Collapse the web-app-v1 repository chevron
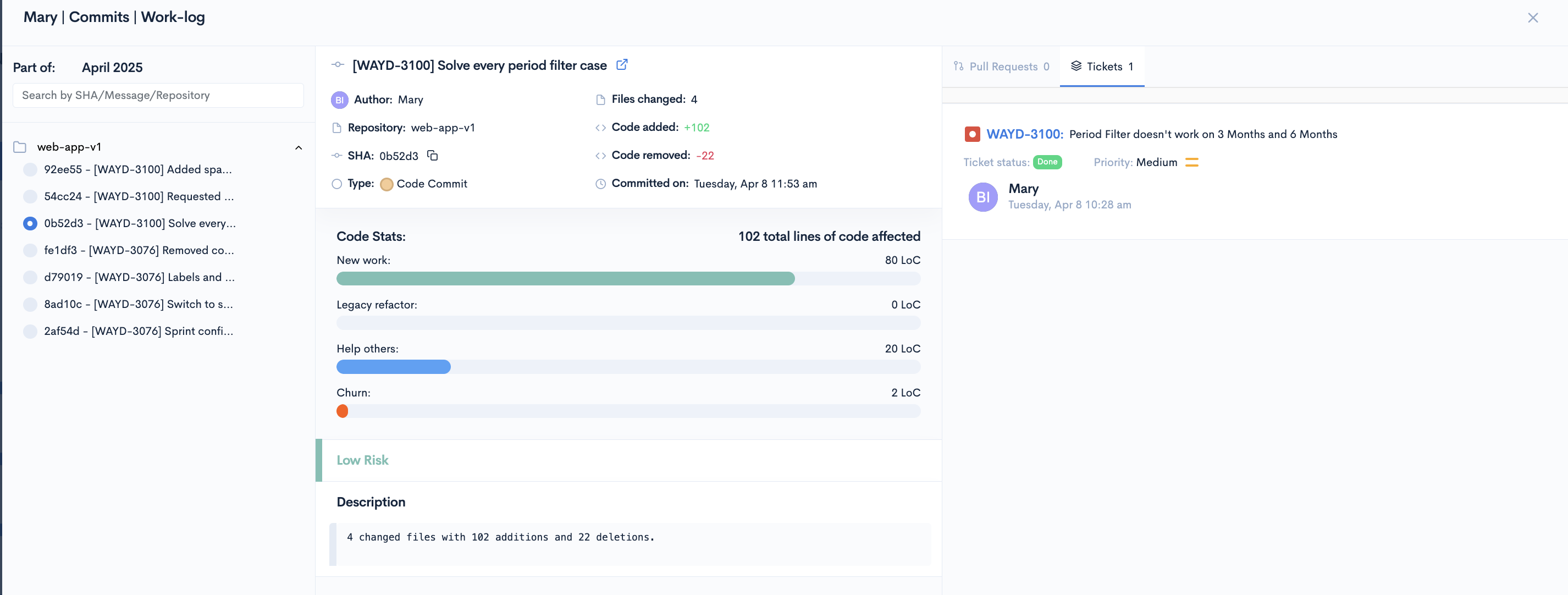This screenshot has height=595, width=1568. pos(298,147)
